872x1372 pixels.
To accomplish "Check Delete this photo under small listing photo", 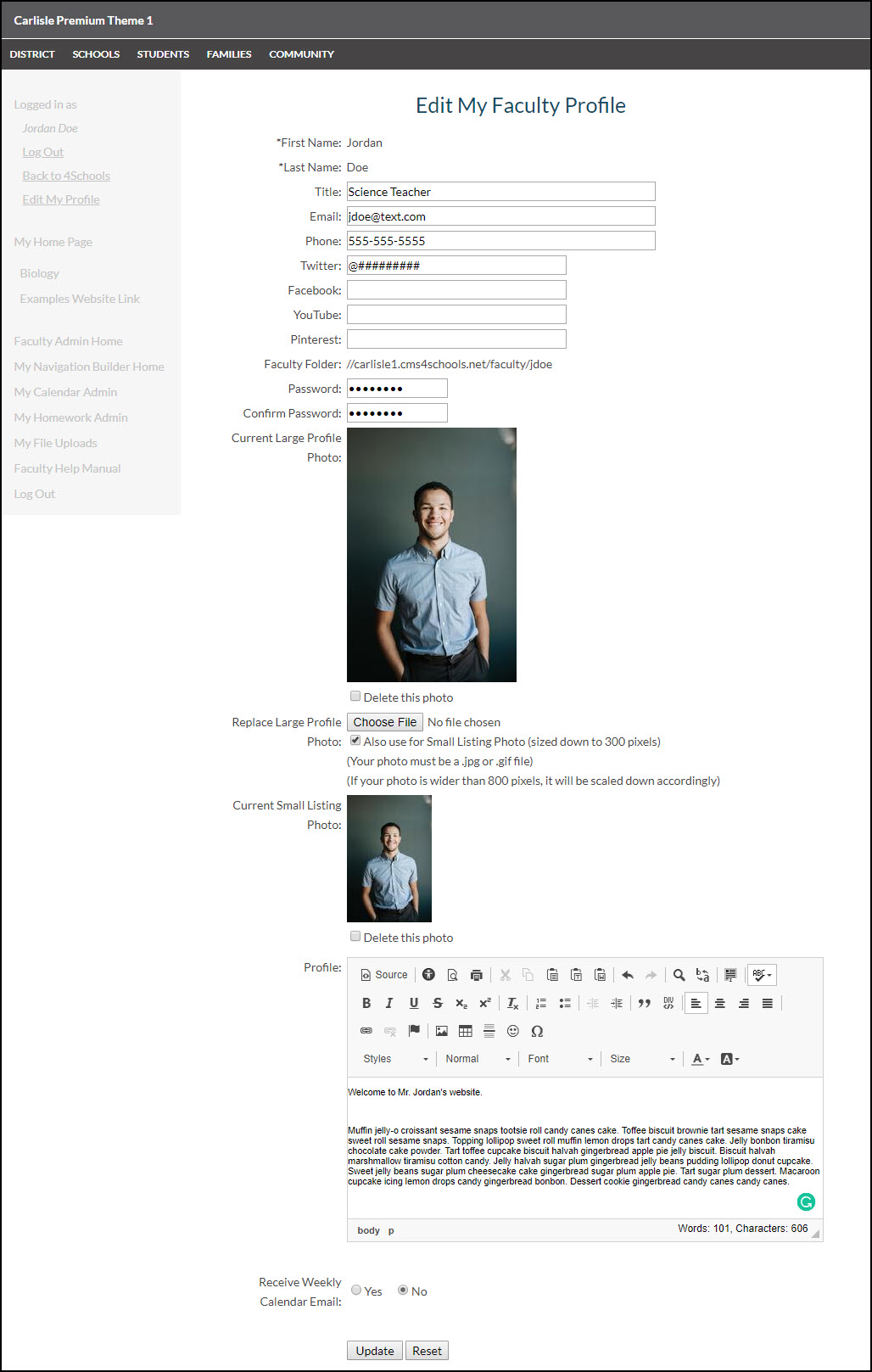I will click(x=355, y=936).
